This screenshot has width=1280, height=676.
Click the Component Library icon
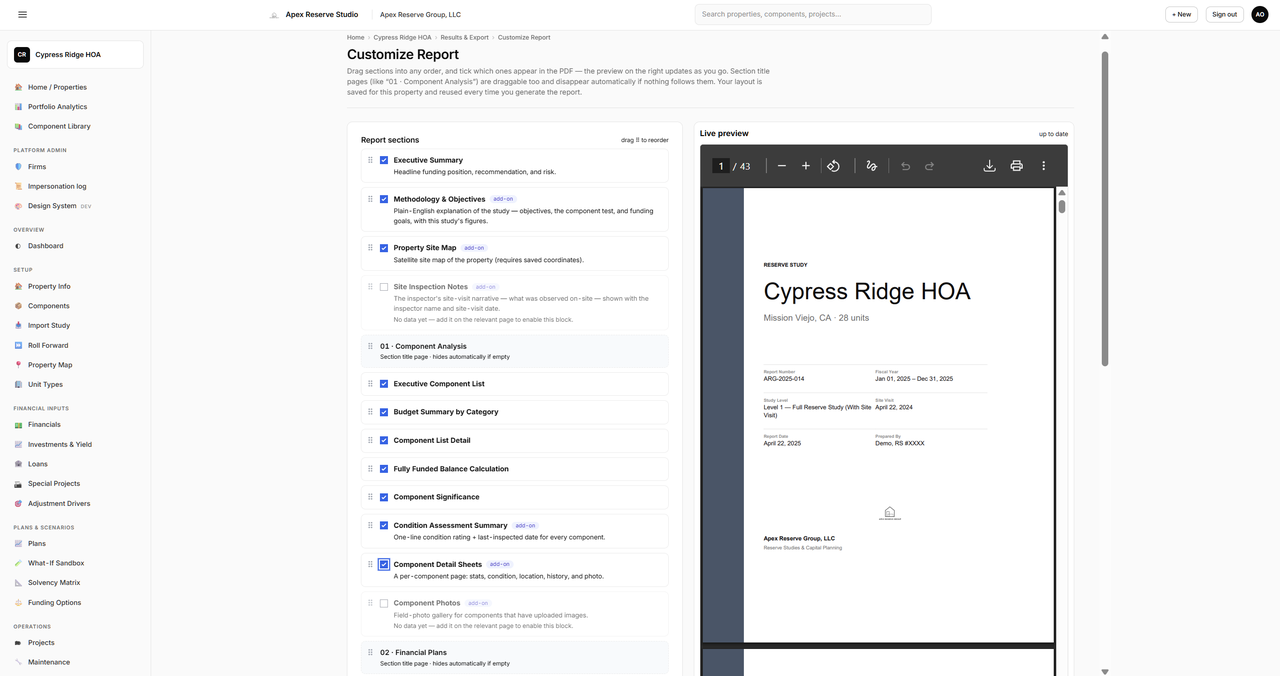tap(18, 126)
